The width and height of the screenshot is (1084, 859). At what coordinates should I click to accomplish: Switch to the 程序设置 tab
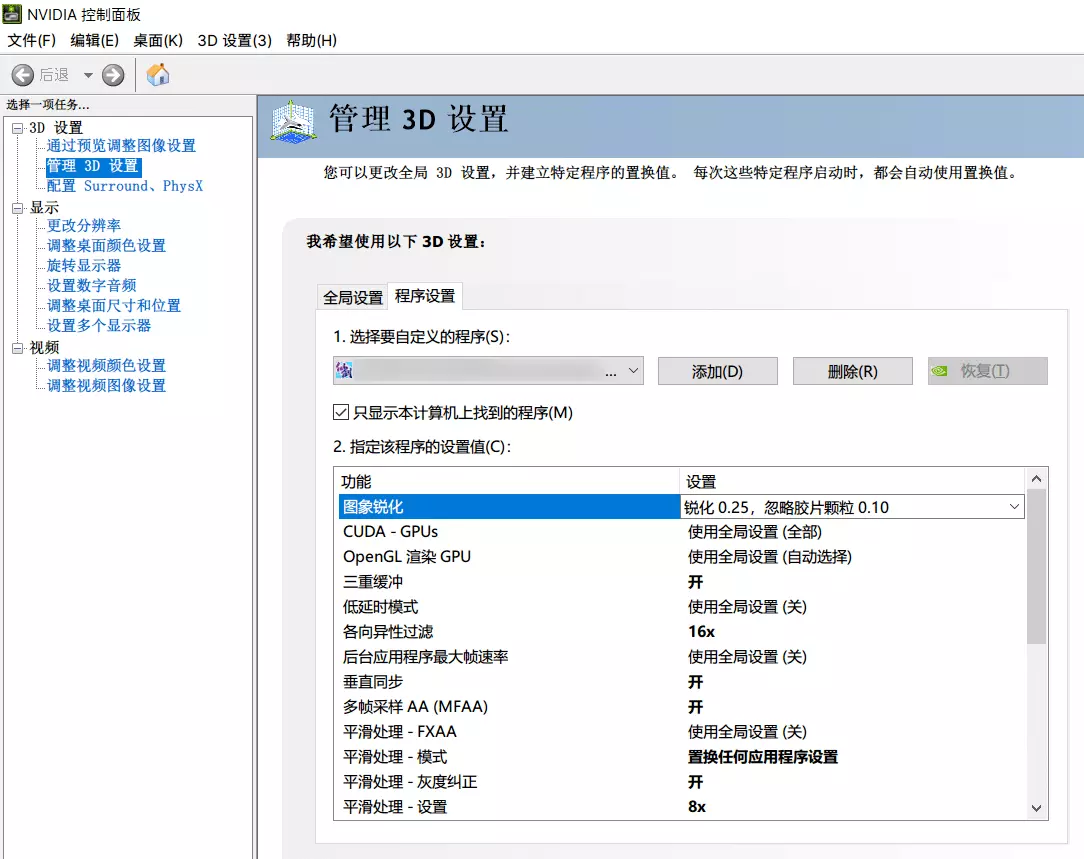[x=425, y=296]
